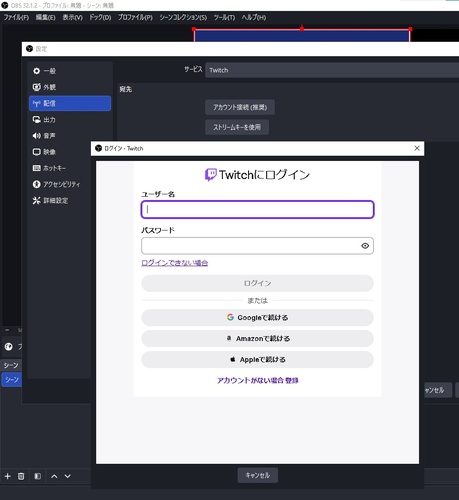Open the ヘルプ(H) menu

tap(254, 17)
